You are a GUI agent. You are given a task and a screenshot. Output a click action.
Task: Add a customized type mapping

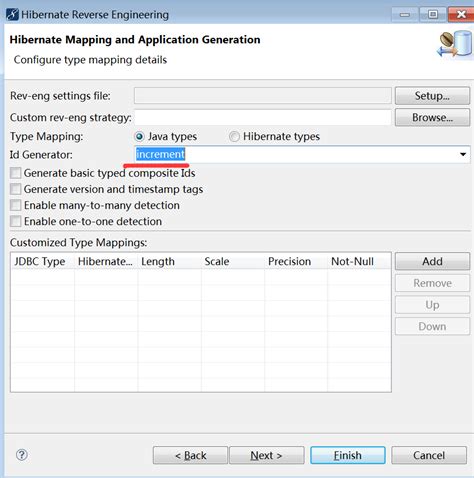(x=432, y=261)
